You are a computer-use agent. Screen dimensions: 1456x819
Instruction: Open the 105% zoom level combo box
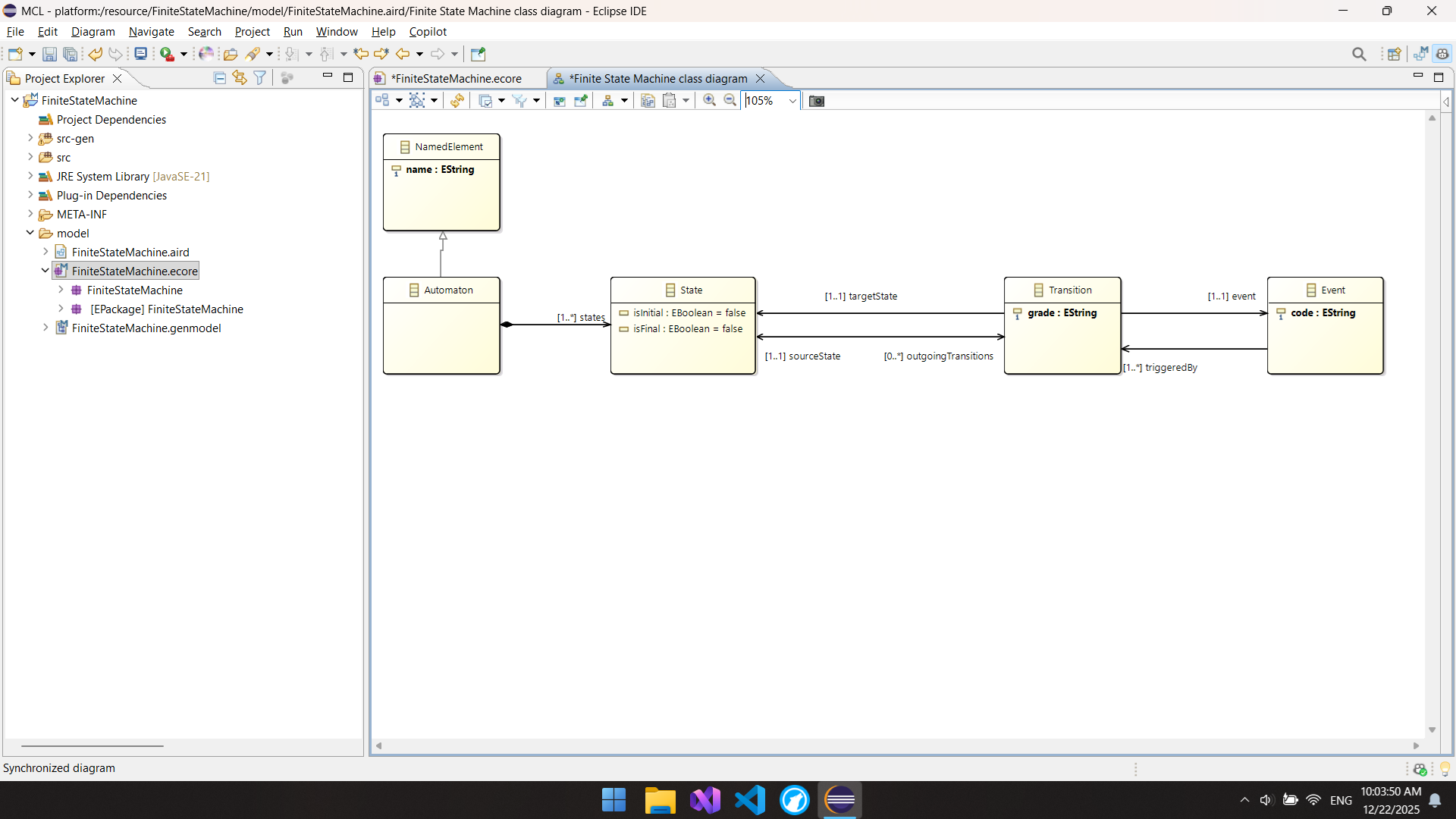(792, 101)
